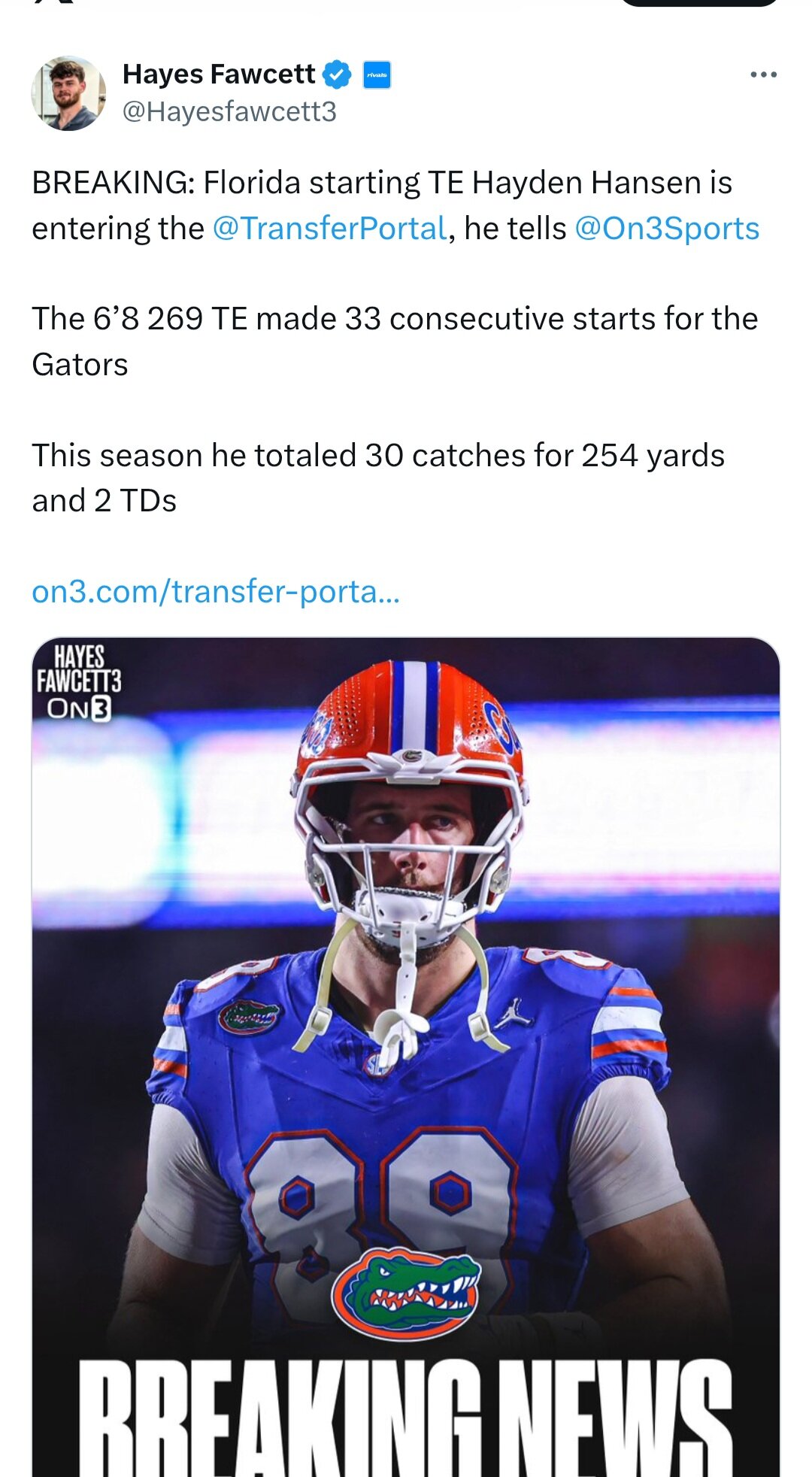Open the on3.com/transfer-porta… link

[x=216, y=592]
